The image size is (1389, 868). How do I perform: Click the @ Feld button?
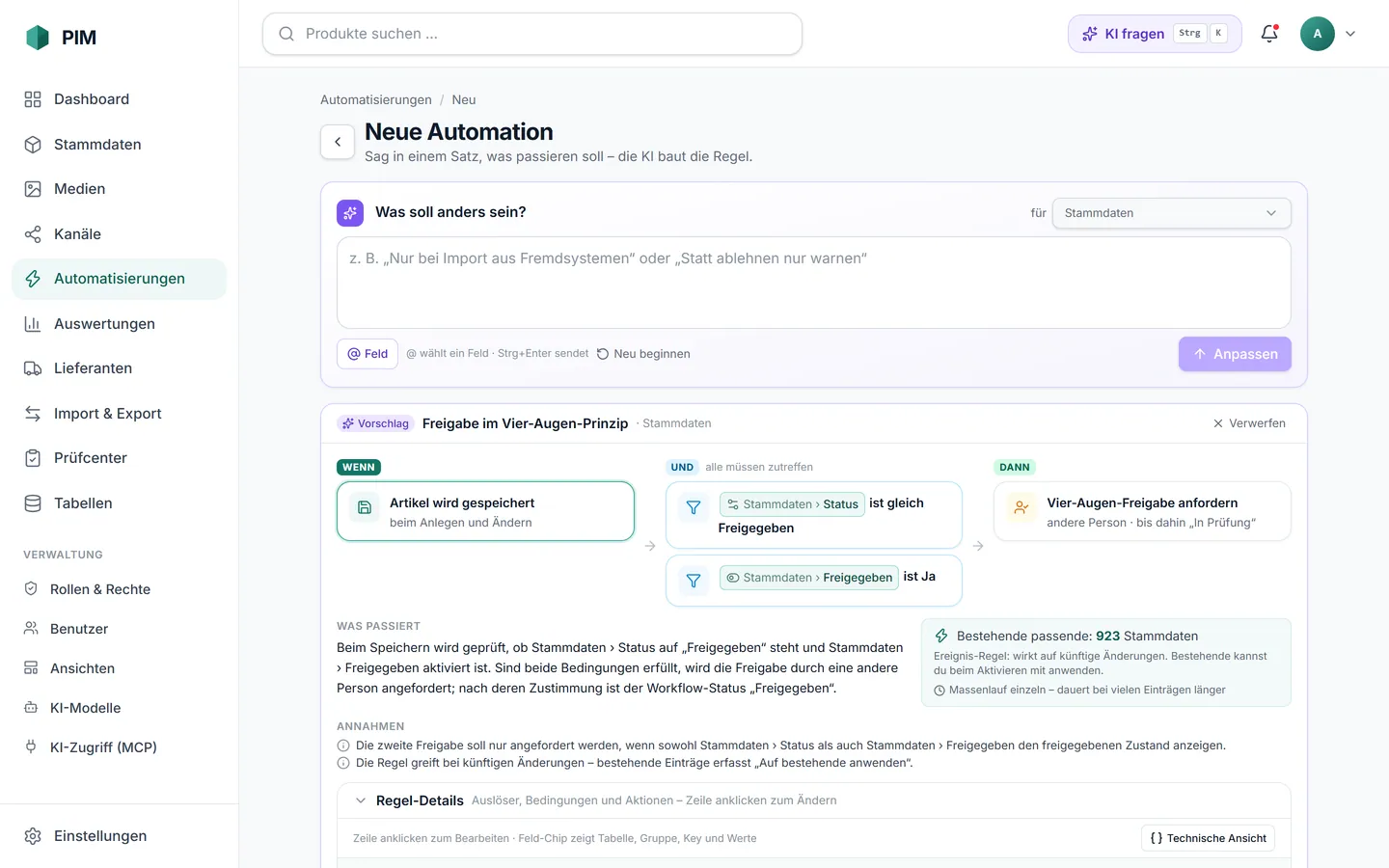pos(368,354)
